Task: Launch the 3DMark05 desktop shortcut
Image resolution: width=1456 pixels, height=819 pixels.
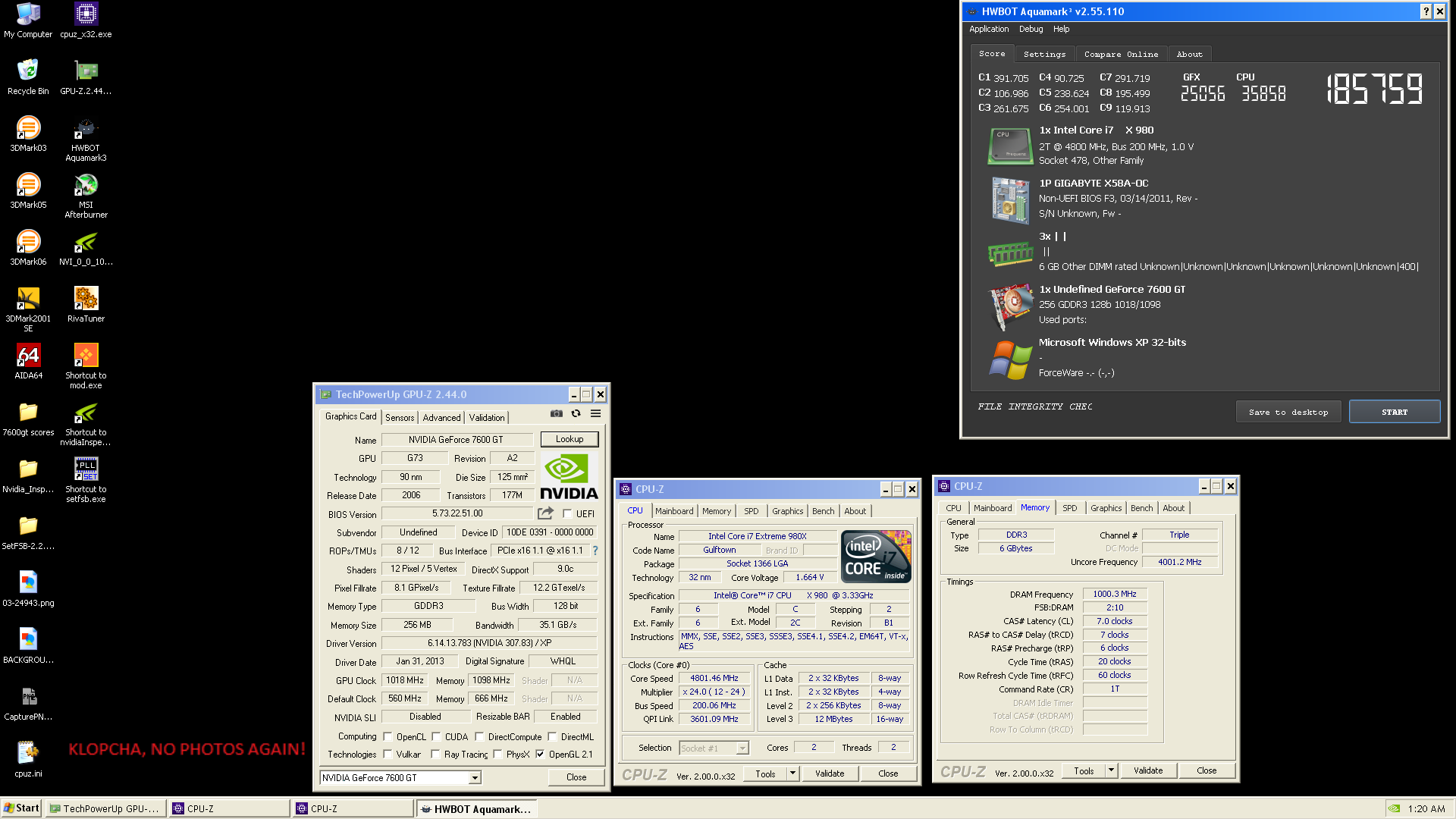Action: tap(28, 190)
